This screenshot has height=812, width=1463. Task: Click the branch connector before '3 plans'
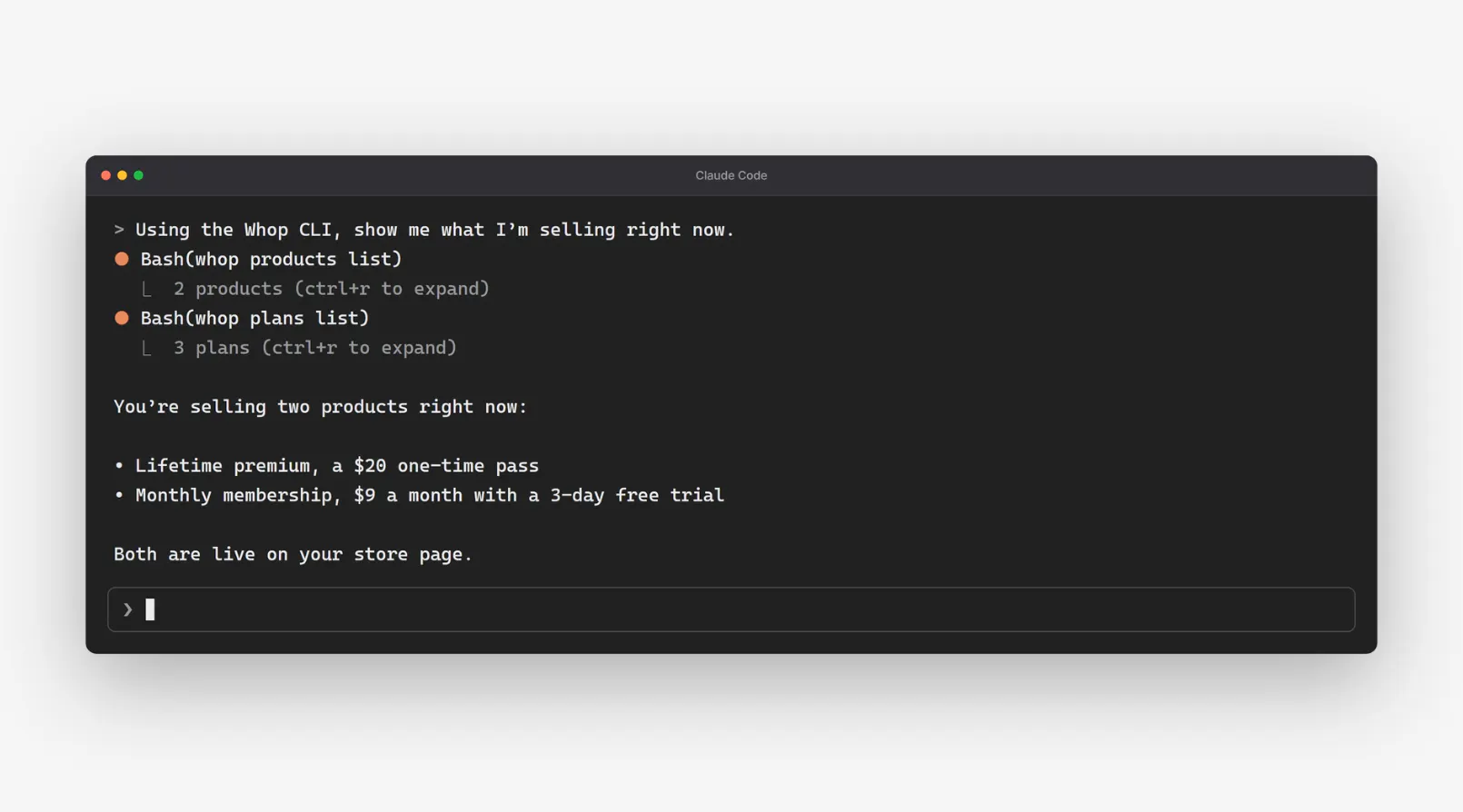point(146,349)
